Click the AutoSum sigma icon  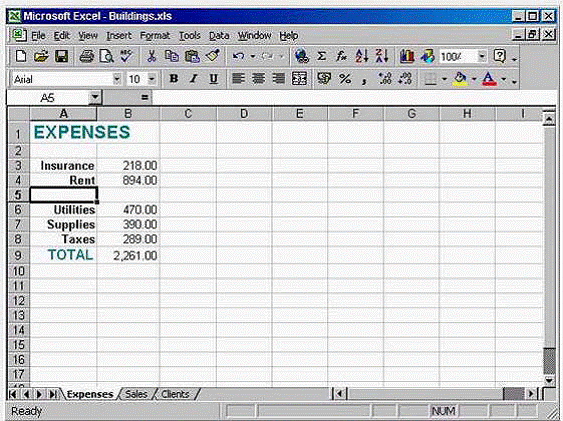[321, 56]
